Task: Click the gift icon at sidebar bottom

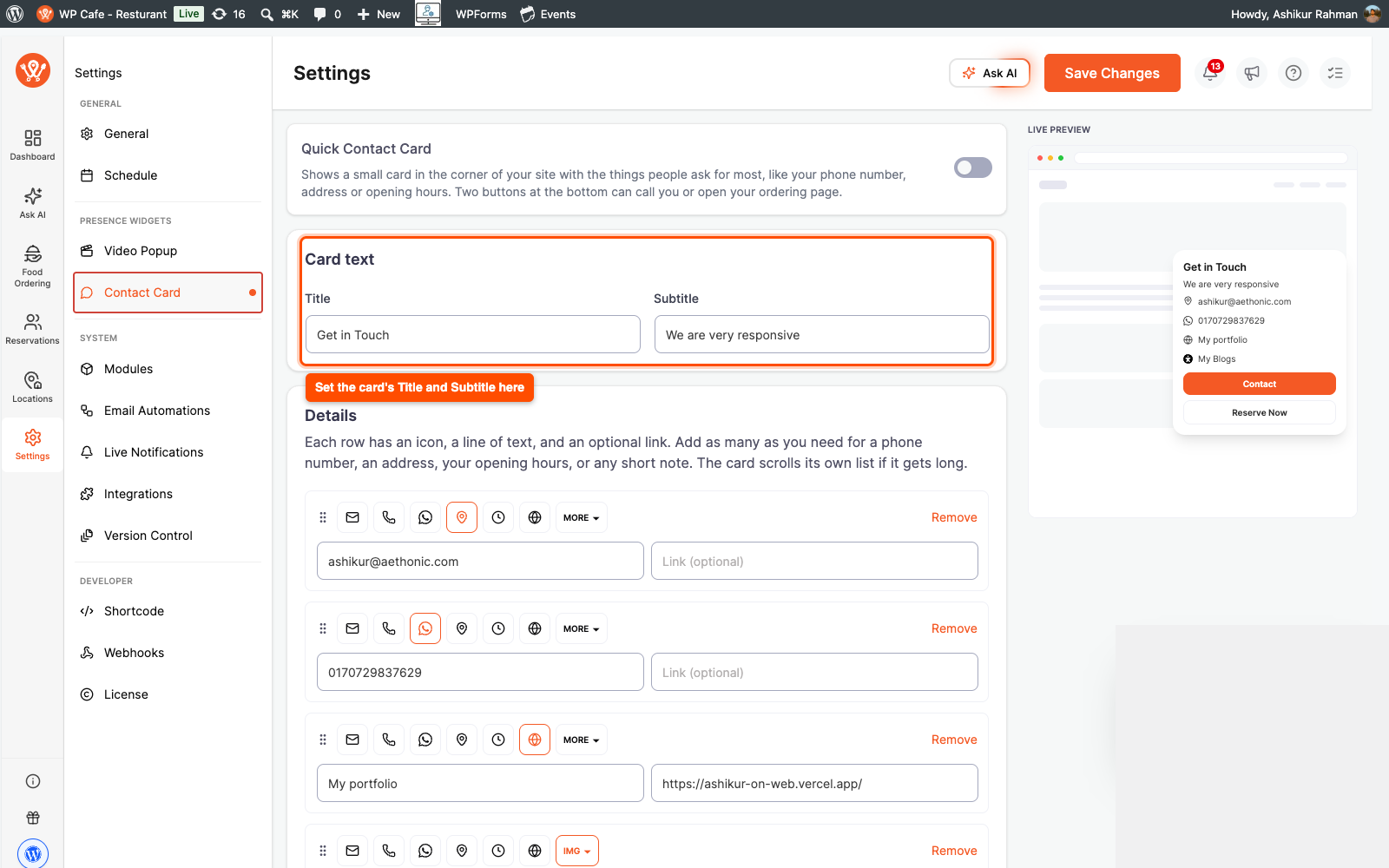Action: pyautogui.click(x=33, y=818)
